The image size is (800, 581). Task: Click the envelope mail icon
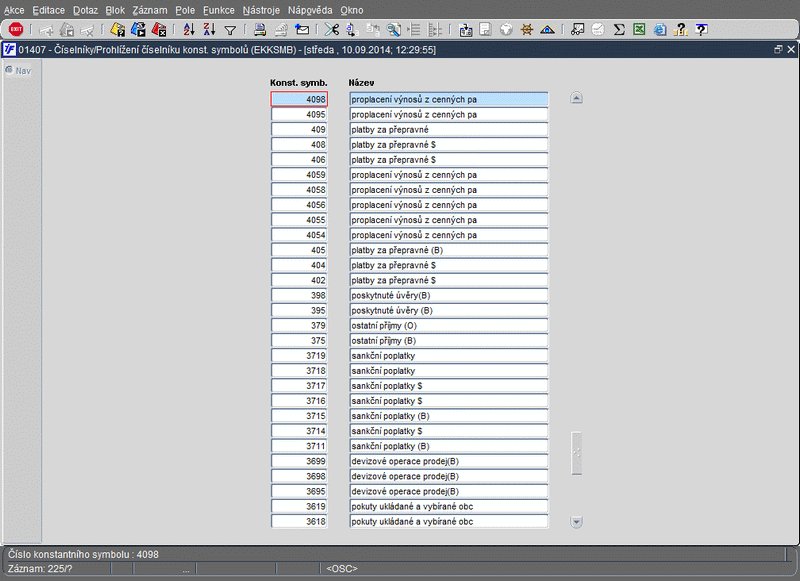click(x=302, y=30)
